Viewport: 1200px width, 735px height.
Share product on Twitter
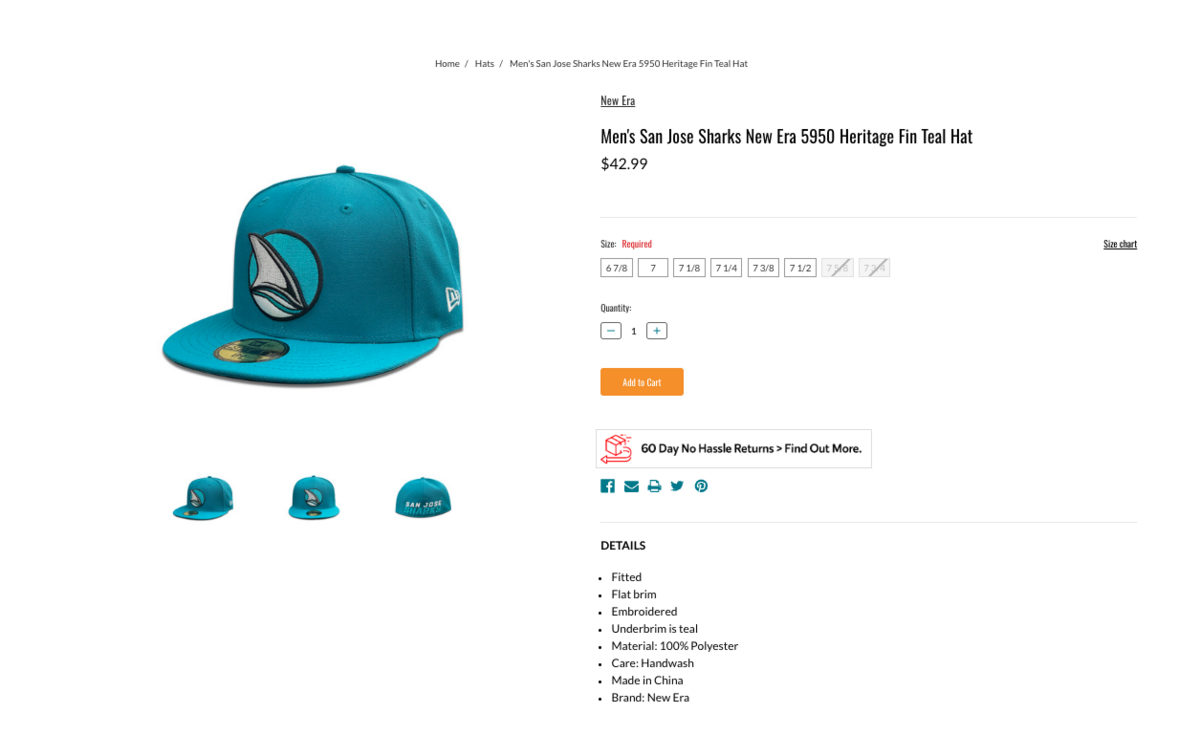pyautogui.click(x=677, y=486)
